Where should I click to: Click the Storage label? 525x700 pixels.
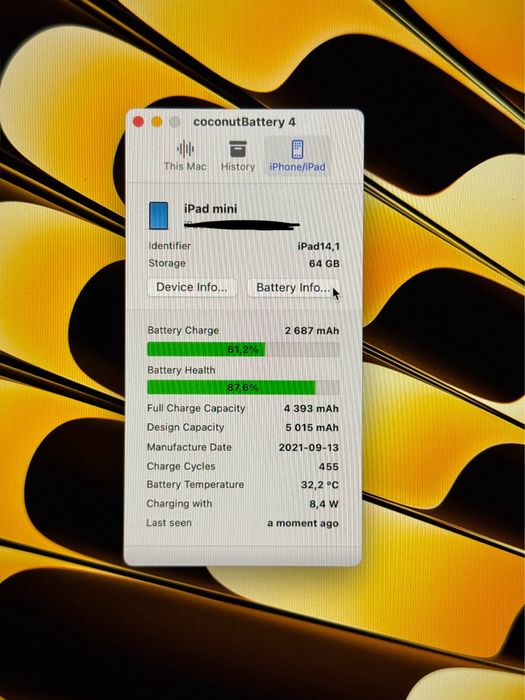pos(167,263)
